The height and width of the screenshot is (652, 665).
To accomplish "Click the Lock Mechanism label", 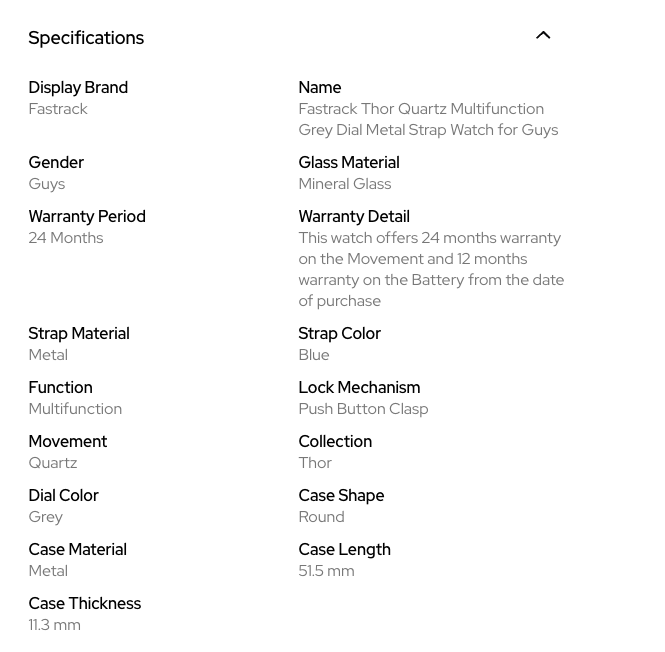I will (x=359, y=388).
